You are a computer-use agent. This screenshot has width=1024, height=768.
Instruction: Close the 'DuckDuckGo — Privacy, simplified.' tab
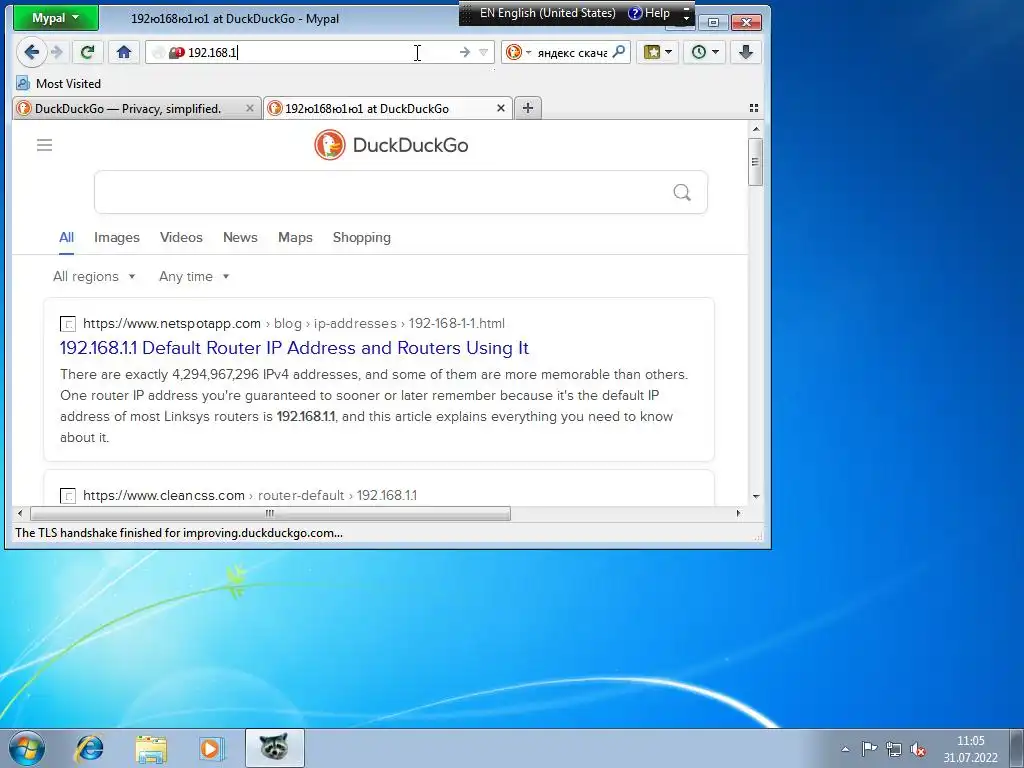pyautogui.click(x=249, y=108)
